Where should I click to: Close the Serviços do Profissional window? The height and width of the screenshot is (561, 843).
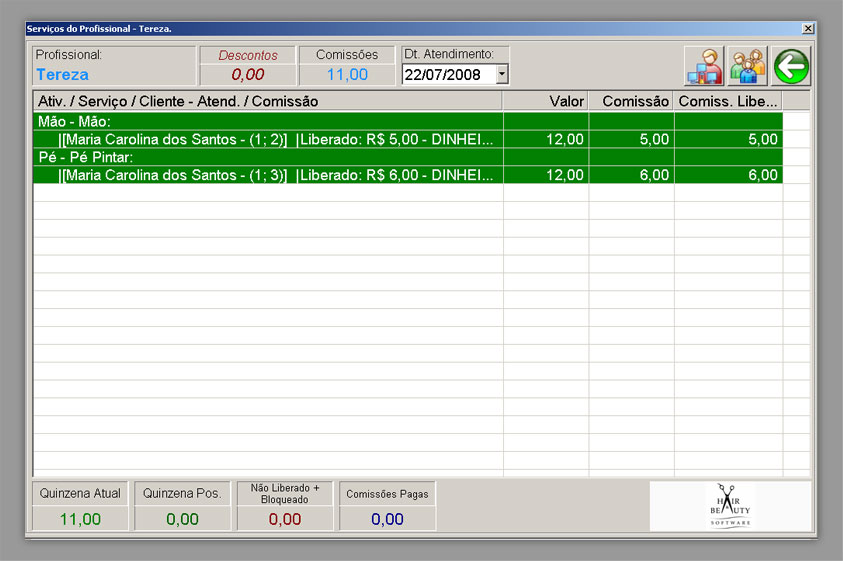point(808,29)
